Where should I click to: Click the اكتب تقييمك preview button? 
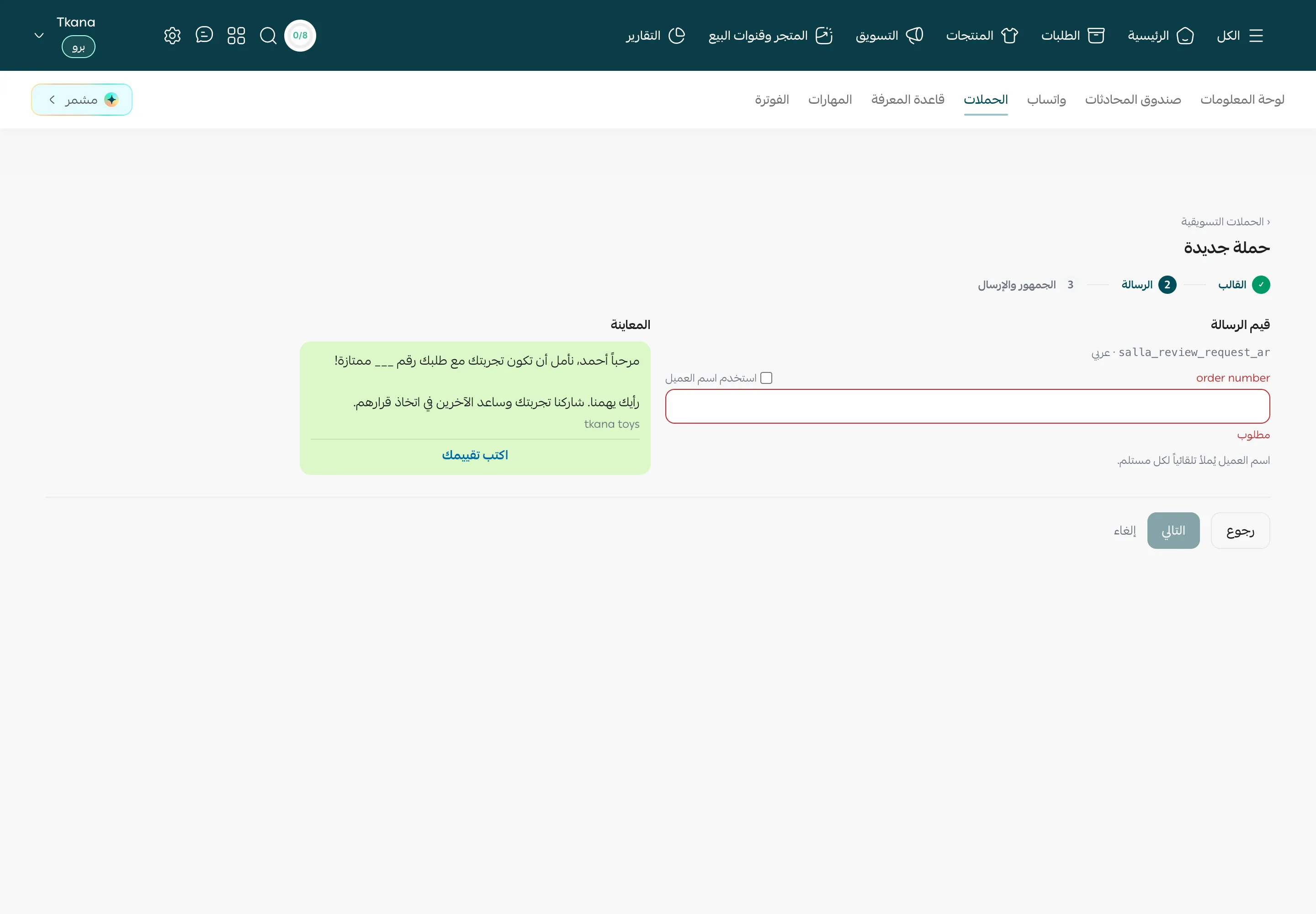coord(475,455)
